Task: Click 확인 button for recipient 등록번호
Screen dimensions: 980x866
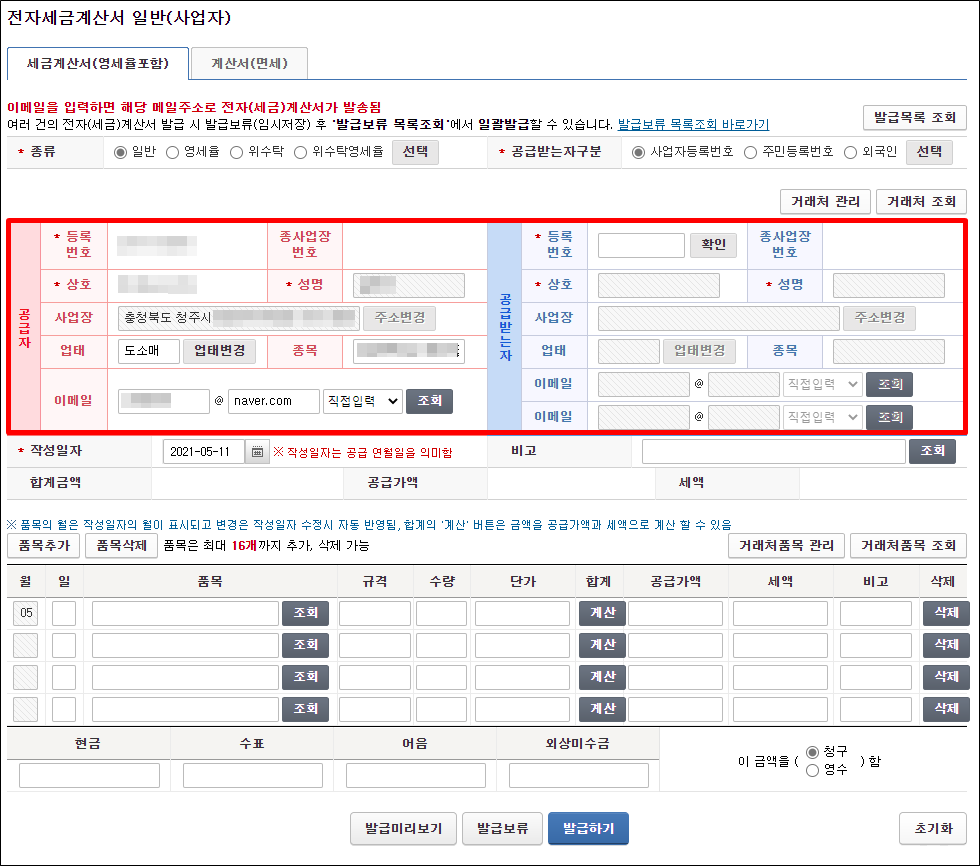Action: coord(713,245)
